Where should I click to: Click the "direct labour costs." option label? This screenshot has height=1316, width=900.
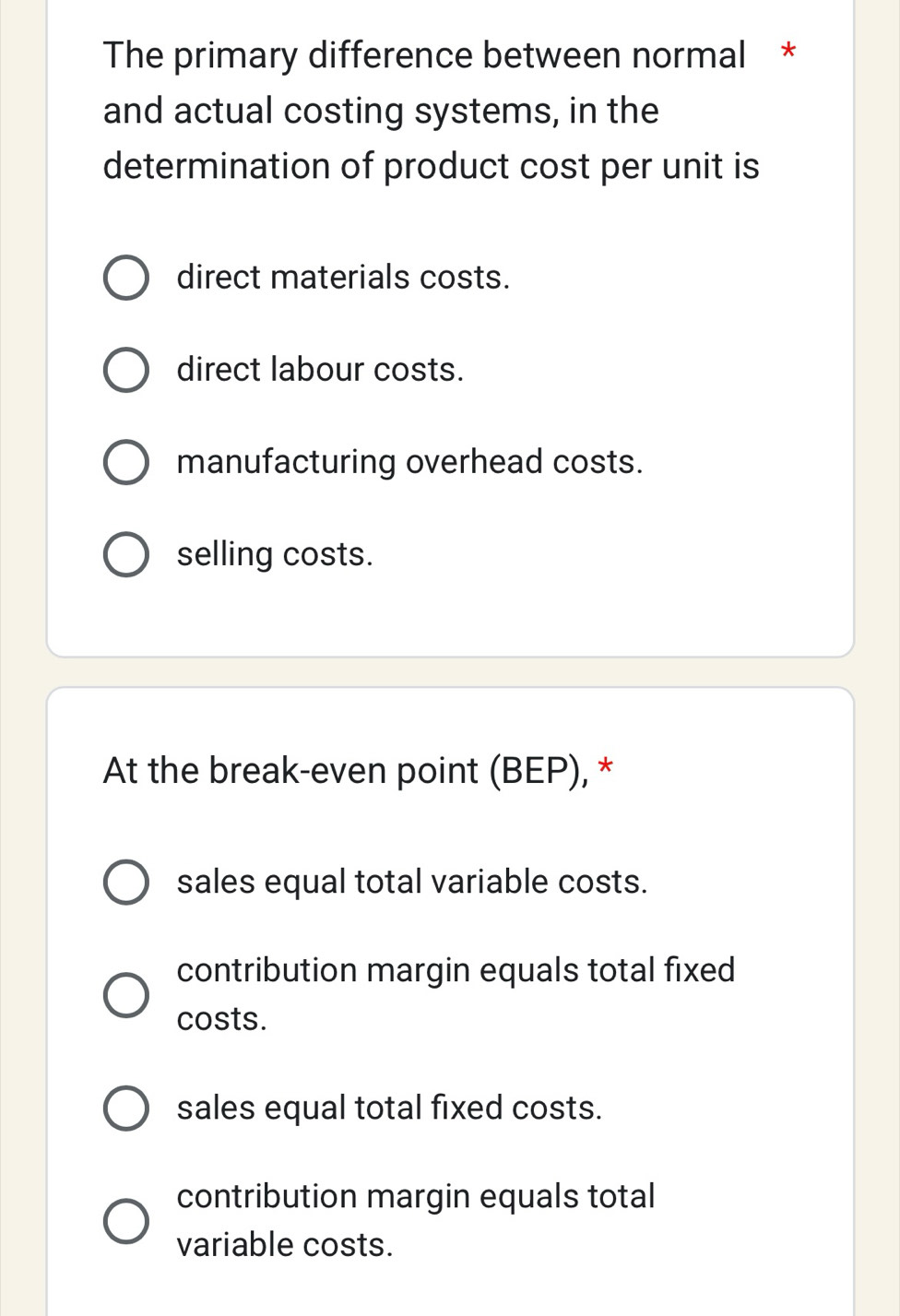[x=320, y=370]
